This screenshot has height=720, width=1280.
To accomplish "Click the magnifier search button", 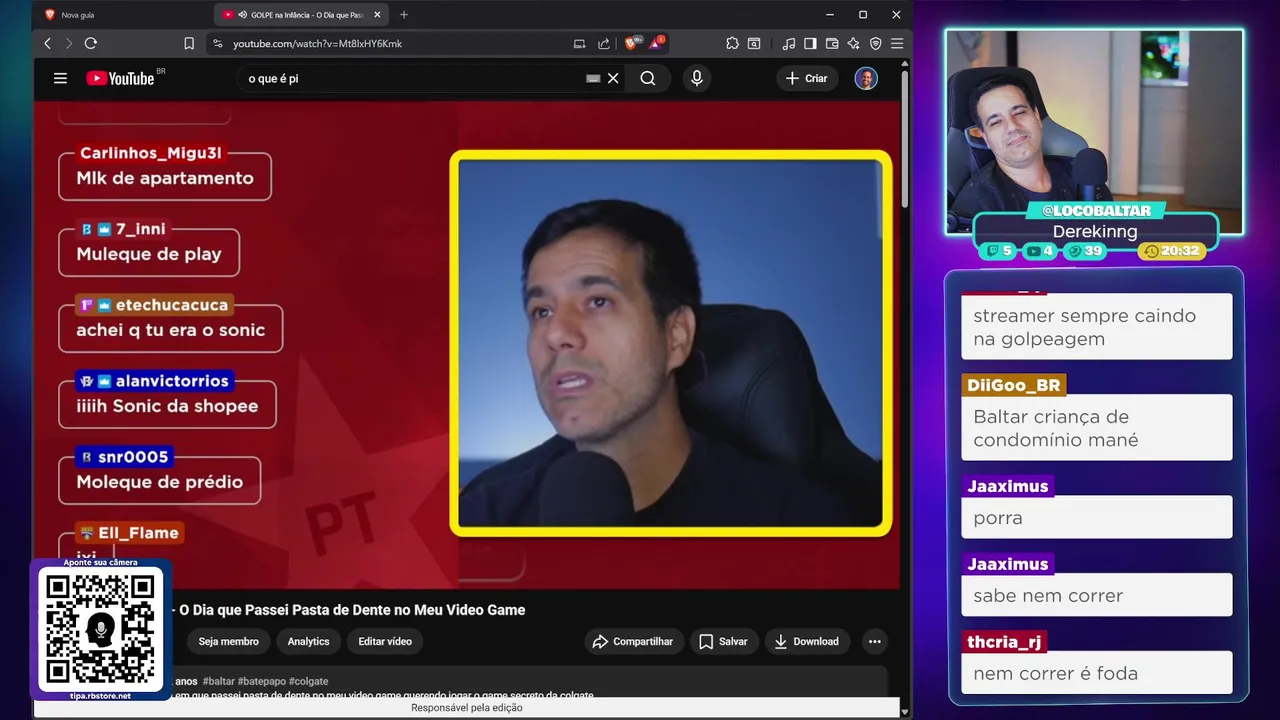I will pos(648,78).
